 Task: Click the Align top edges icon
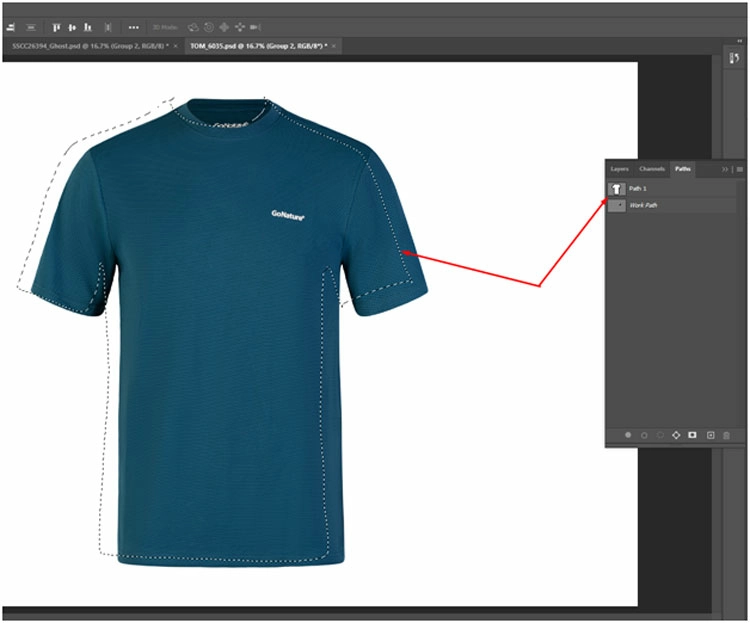[x=56, y=28]
